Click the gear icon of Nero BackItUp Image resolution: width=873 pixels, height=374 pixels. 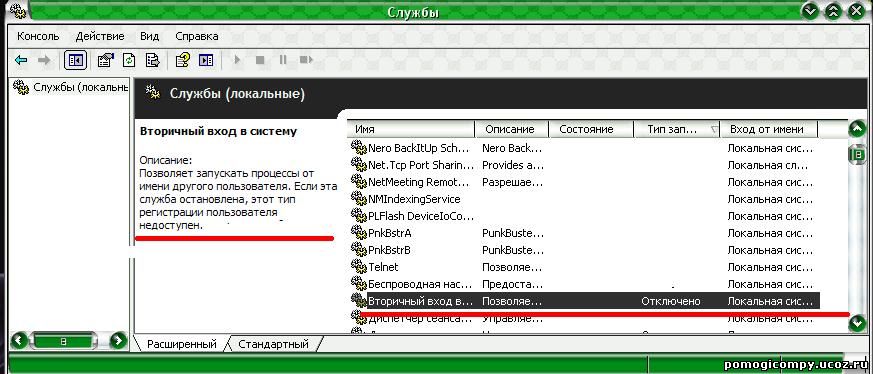(x=359, y=147)
